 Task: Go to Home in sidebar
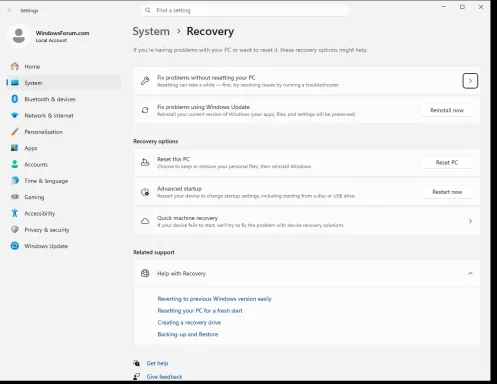(x=63, y=66)
